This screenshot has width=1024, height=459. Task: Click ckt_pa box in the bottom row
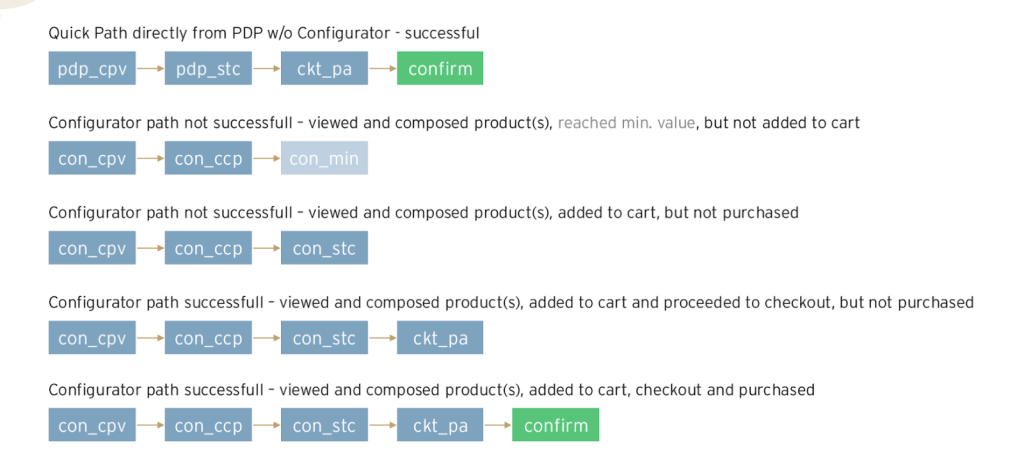440,425
